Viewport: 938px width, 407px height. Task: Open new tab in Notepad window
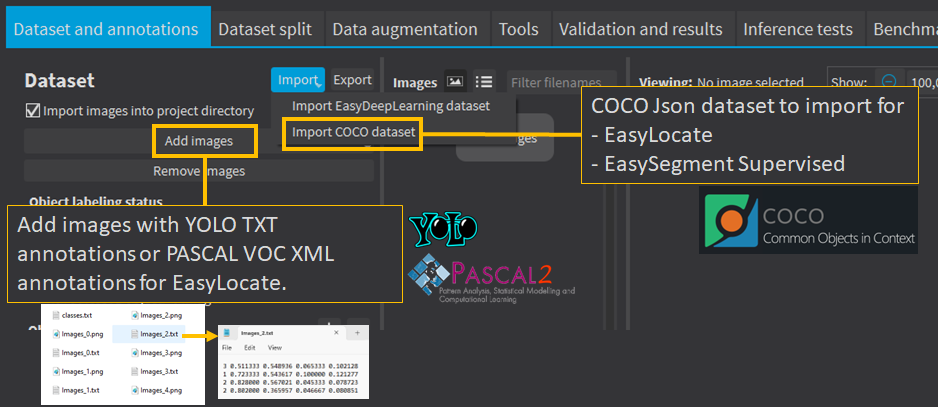coord(357,333)
